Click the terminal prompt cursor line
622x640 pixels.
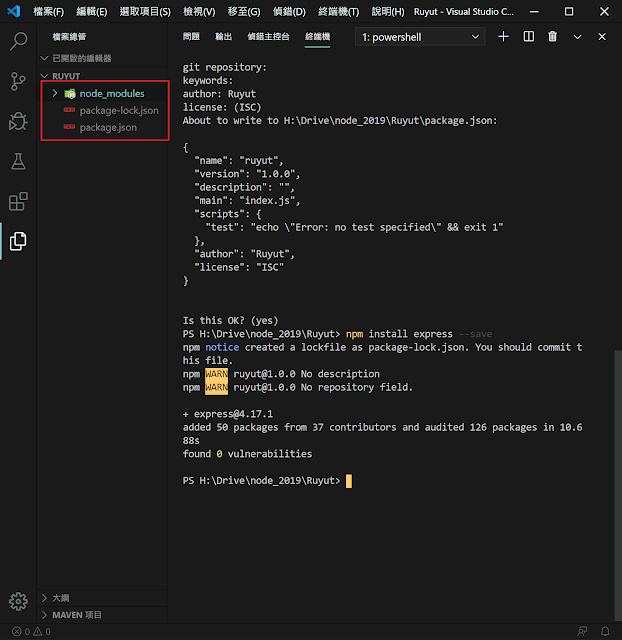[267, 480]
